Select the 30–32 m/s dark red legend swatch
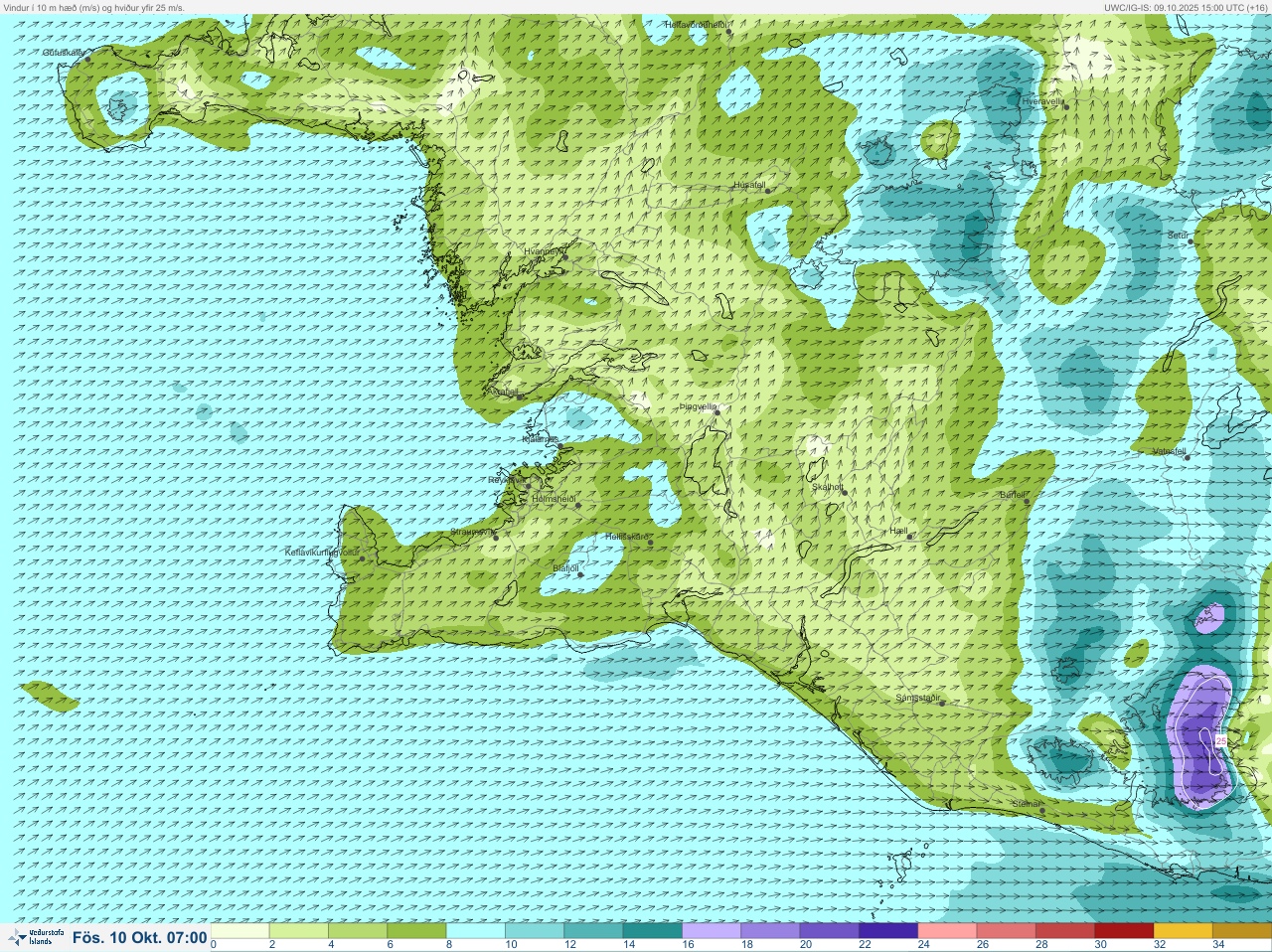This screenshot has width=1272, height=952. (x=1124, y=931)
